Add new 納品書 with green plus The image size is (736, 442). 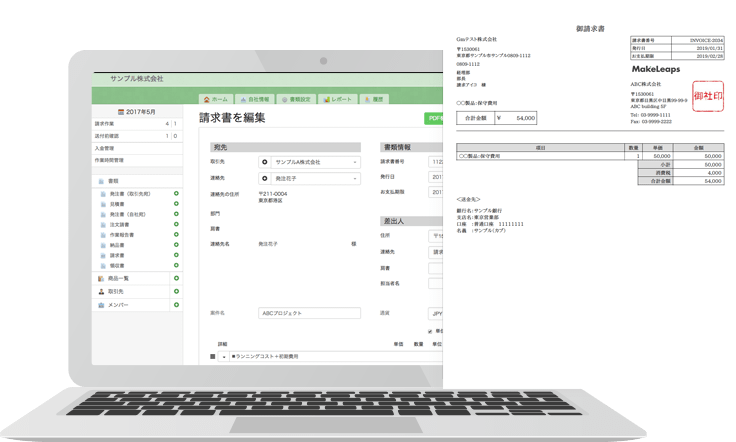tap(176, 243)
